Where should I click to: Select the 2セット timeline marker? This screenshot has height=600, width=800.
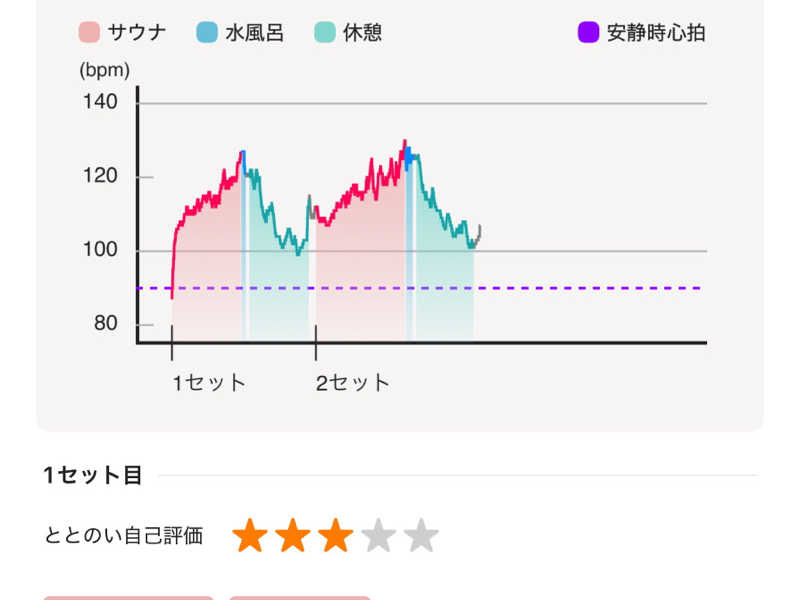point(353,383)
